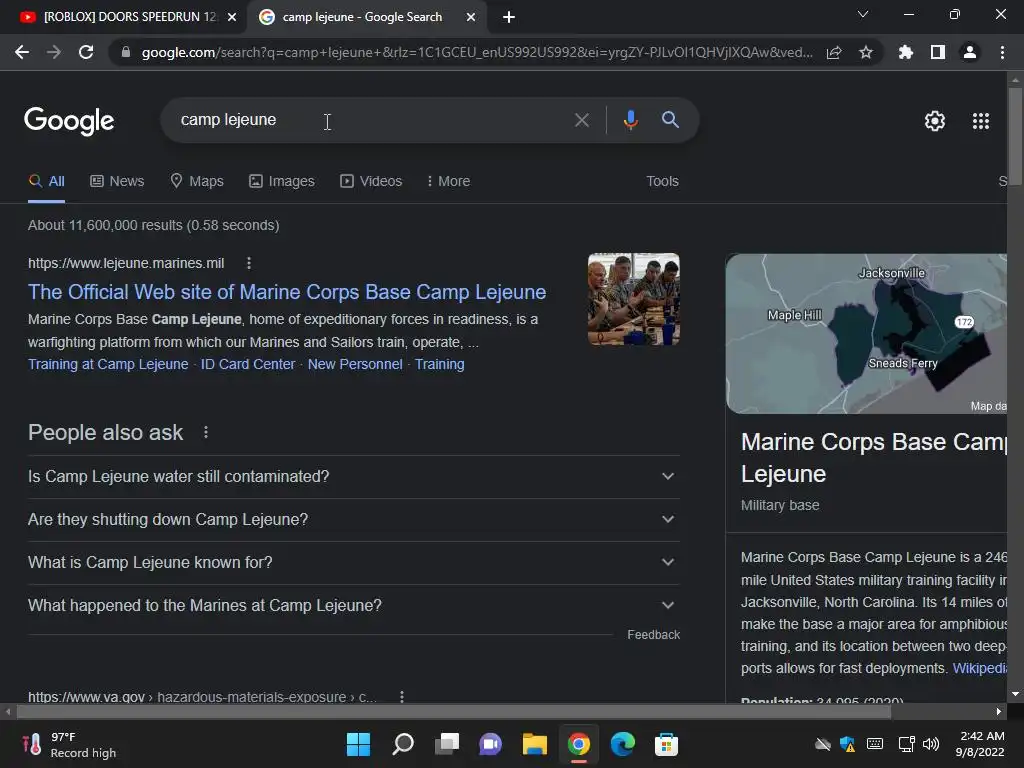This screenshot has height=768, width=1024.
Task: Open the Windows Start menu
Action: pyautogui.click(x=358, y=744)
